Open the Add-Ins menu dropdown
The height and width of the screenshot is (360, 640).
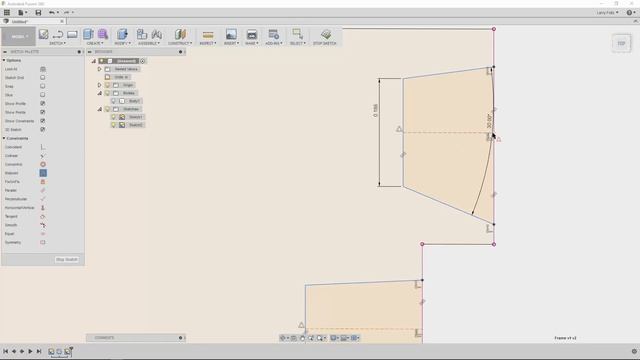[274, 43]
